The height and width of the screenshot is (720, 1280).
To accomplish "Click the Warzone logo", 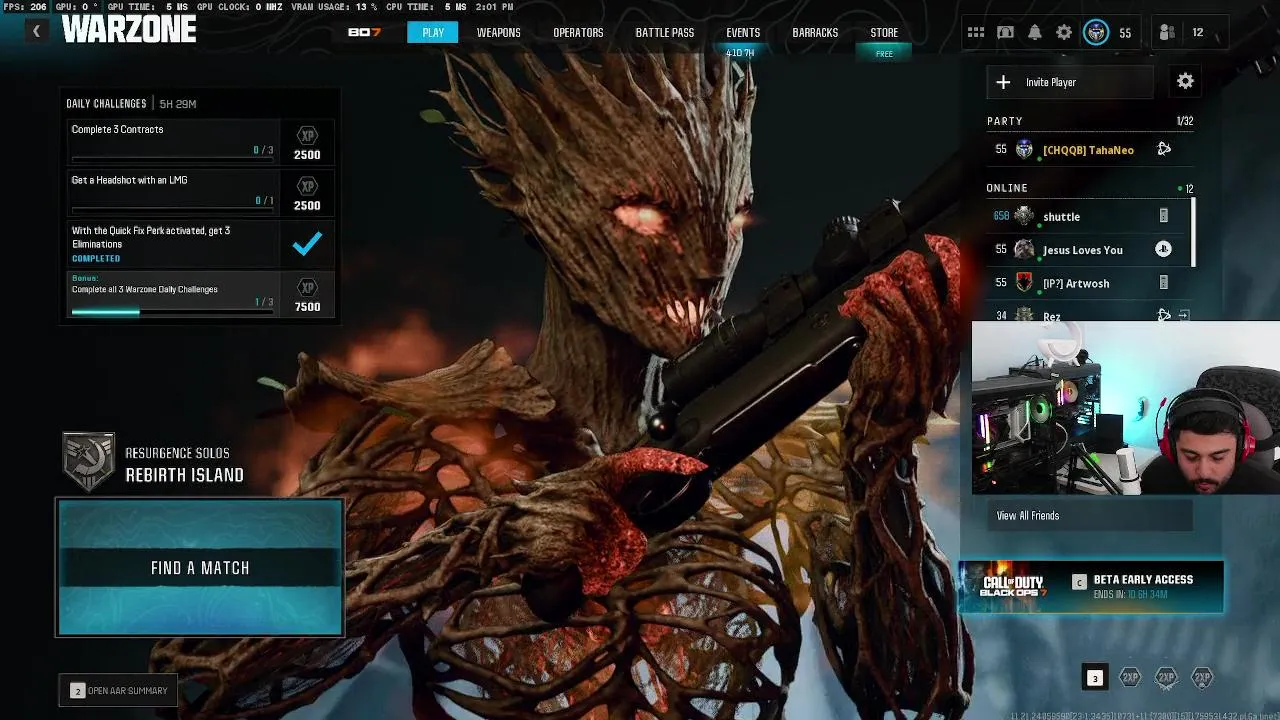I will click(128, 30).
